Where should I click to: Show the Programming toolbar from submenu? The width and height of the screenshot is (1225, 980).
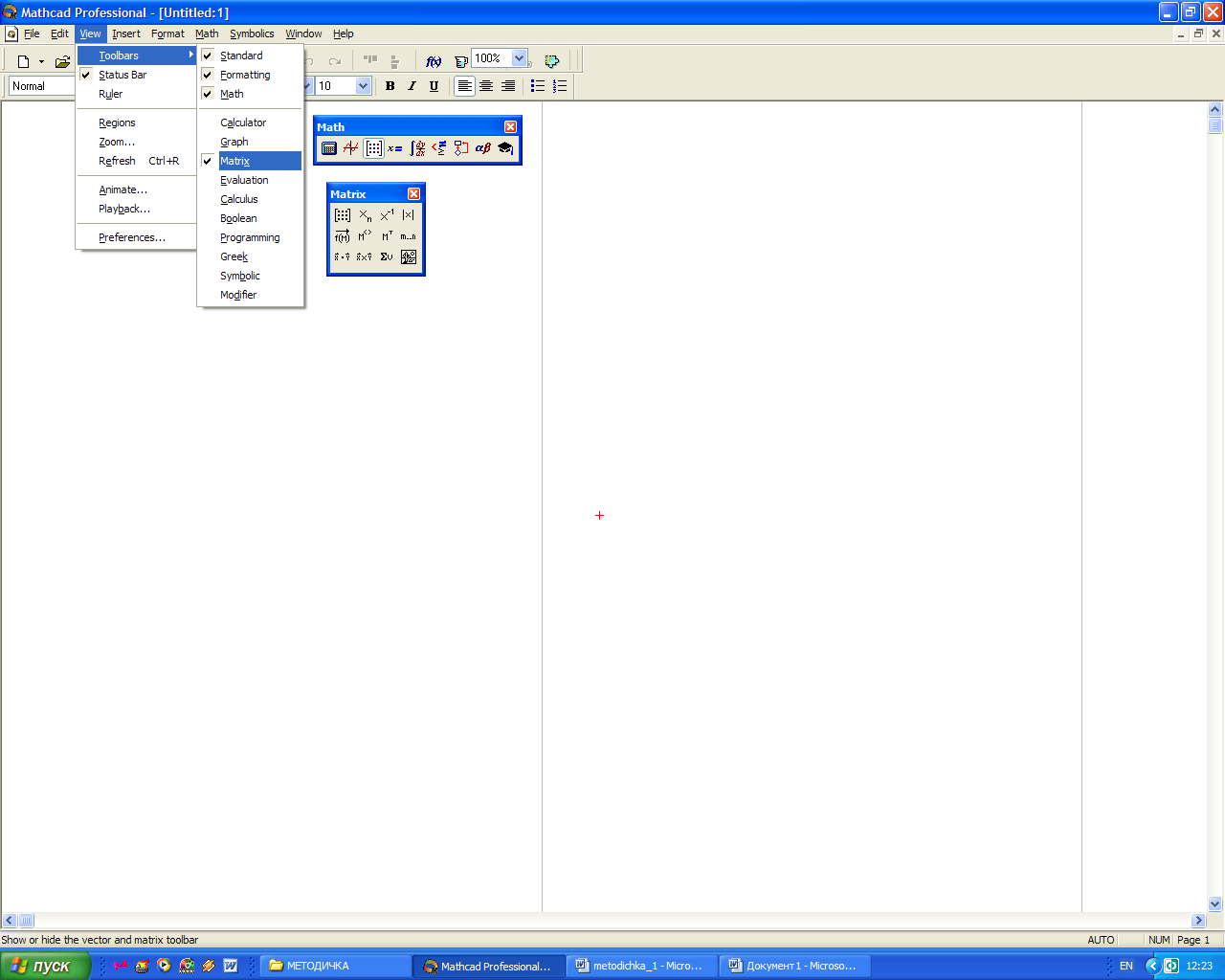click(x=251, y=237)
